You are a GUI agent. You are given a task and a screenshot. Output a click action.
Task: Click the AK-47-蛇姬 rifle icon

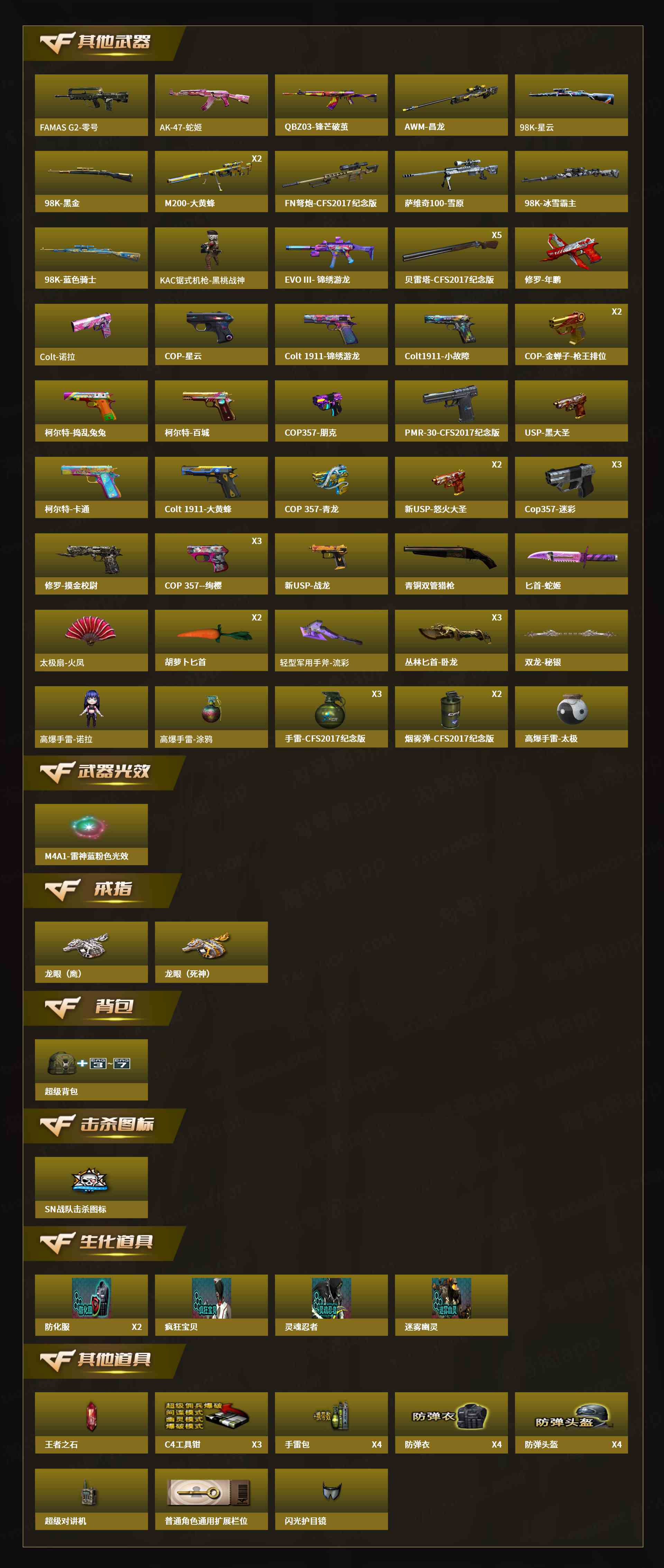click(x=211, y=98)
